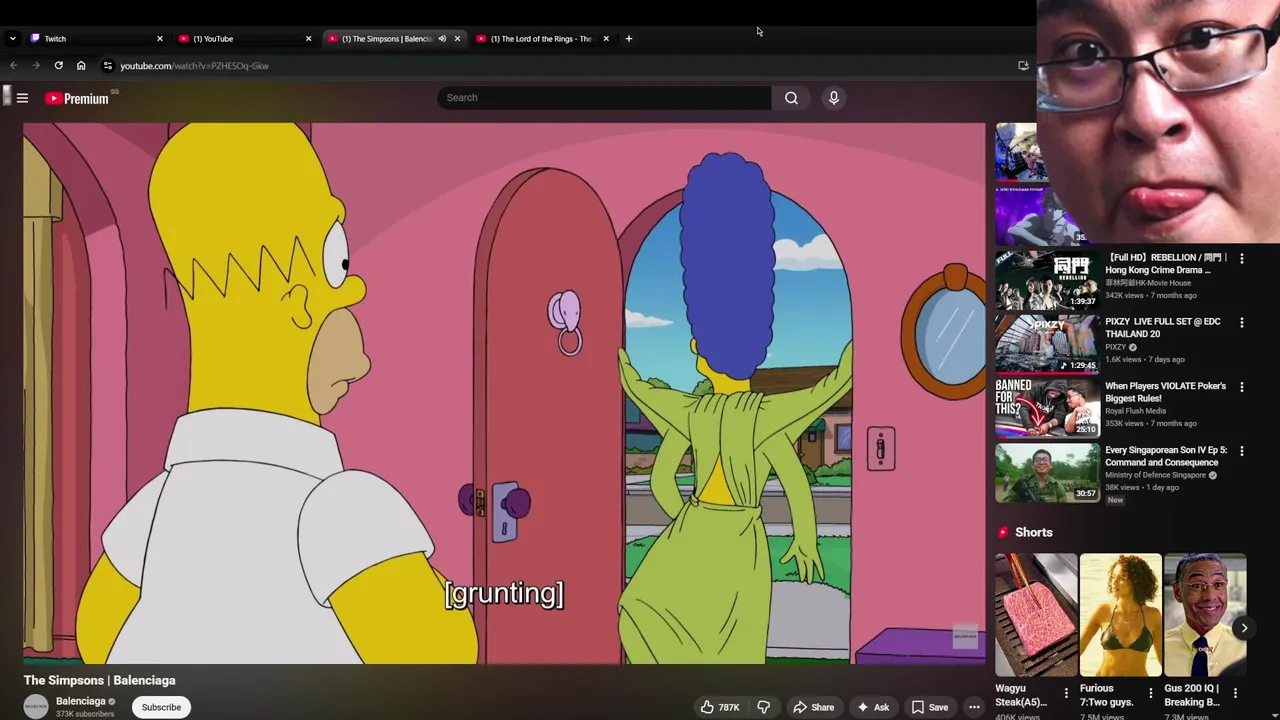1280x720 pixels.
Task: Reload the page in the browser toolbar
Action: pos(58,66)
